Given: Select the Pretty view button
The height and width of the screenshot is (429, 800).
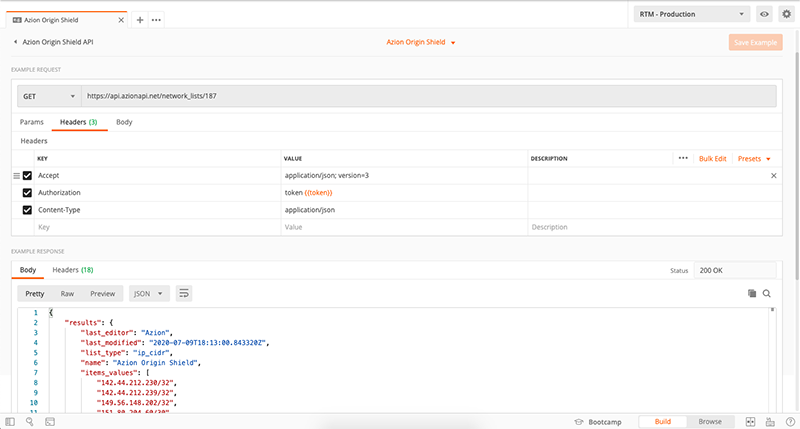Looking at the screenshot, I should [35, 294].
